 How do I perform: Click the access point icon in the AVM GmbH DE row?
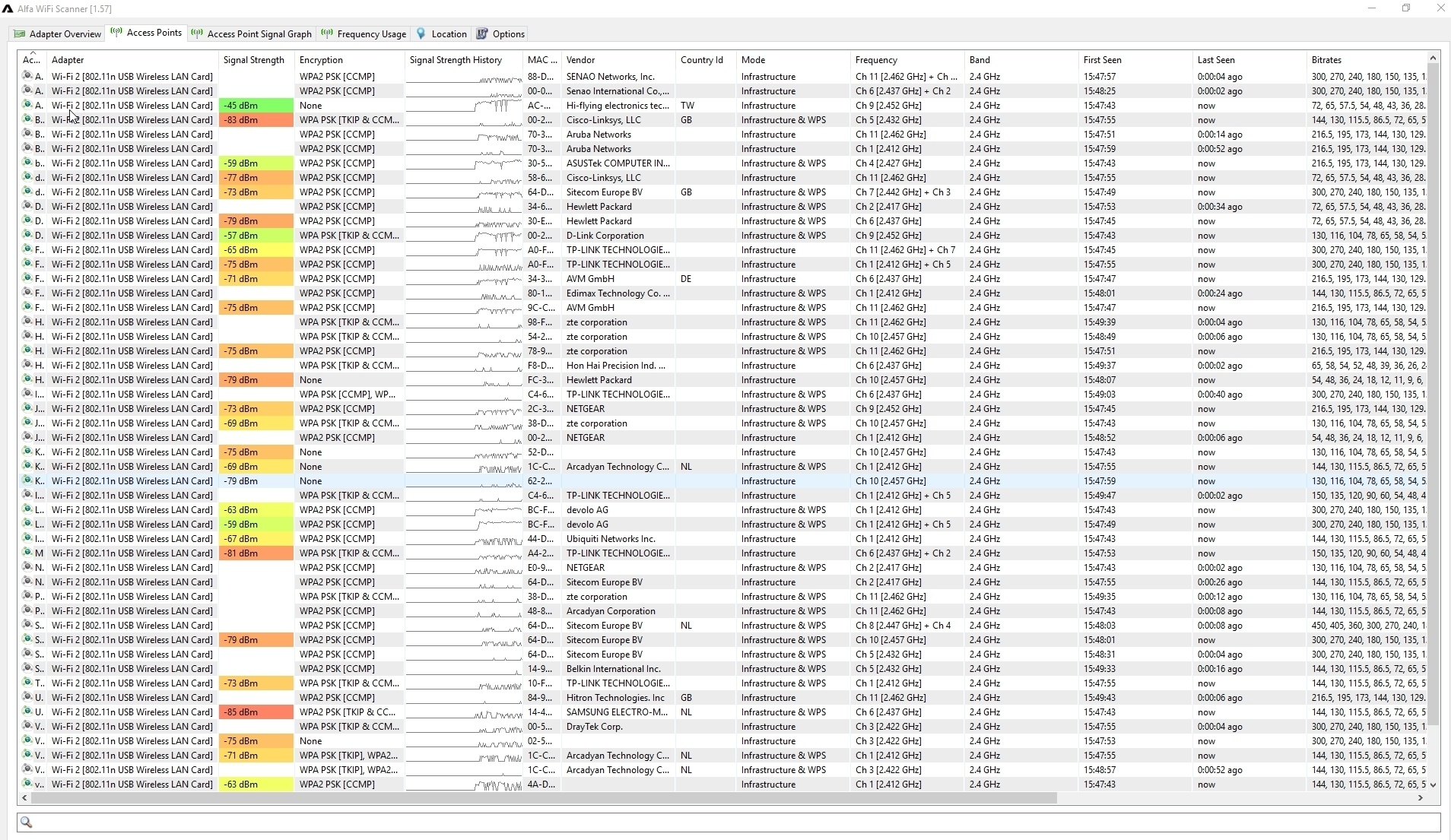(27, 278)
